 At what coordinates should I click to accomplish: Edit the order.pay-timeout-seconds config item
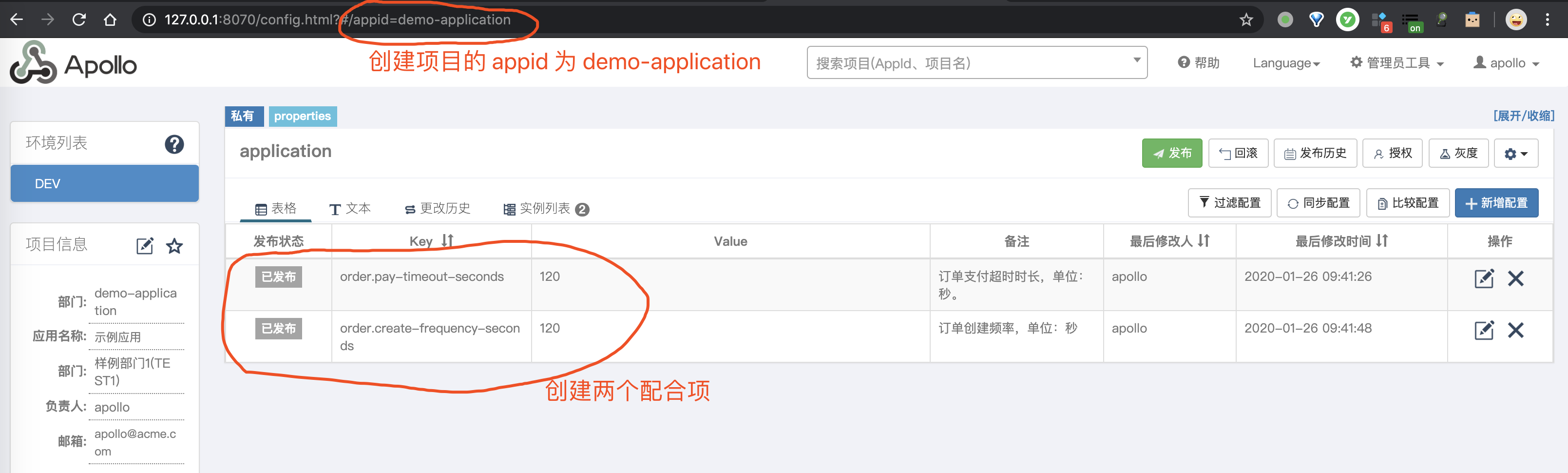click(x=1484, y=278)
